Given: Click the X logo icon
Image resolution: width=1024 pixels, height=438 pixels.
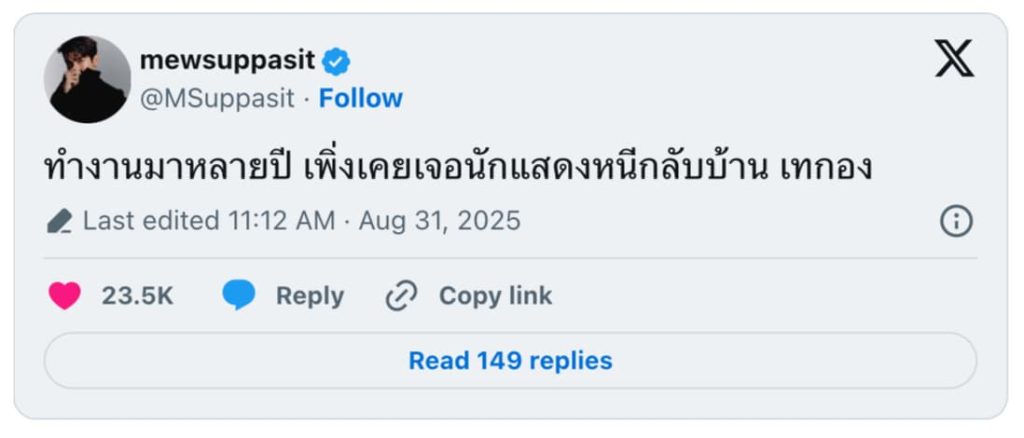Looking at the screenshot, I should [x=954, y=58].
